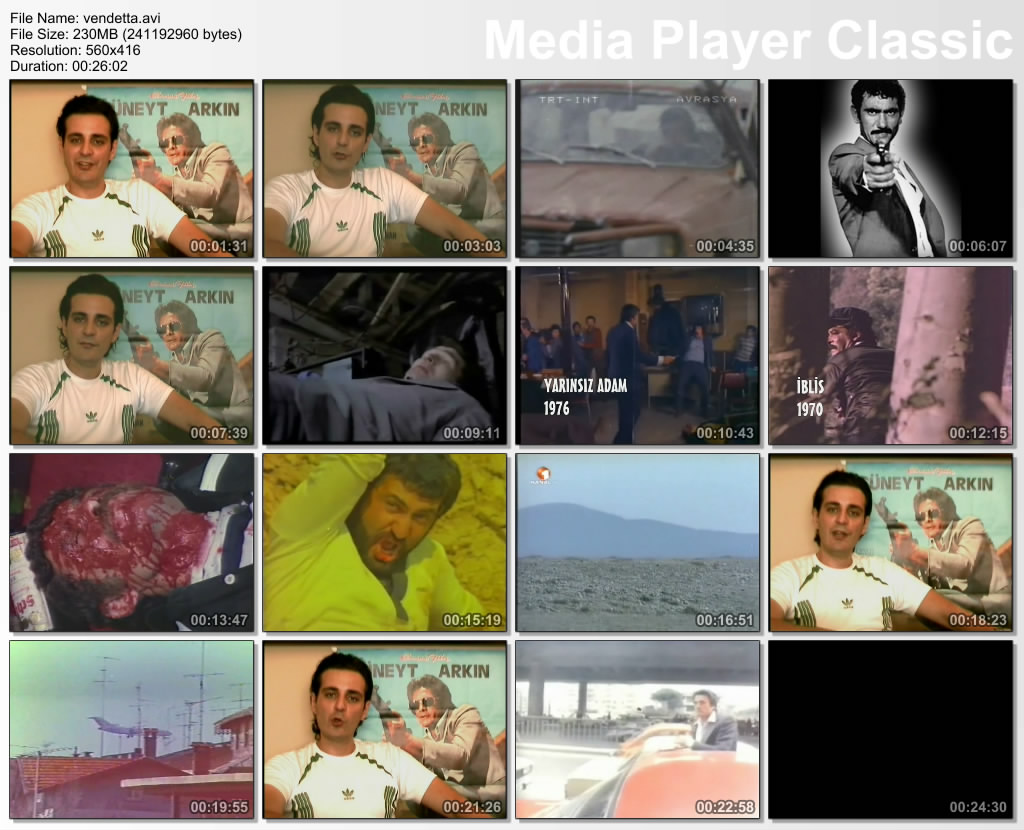1024x830 pixels.
Task: Open the red car thumbnail at 00:22:58
Action: point(638,730)
